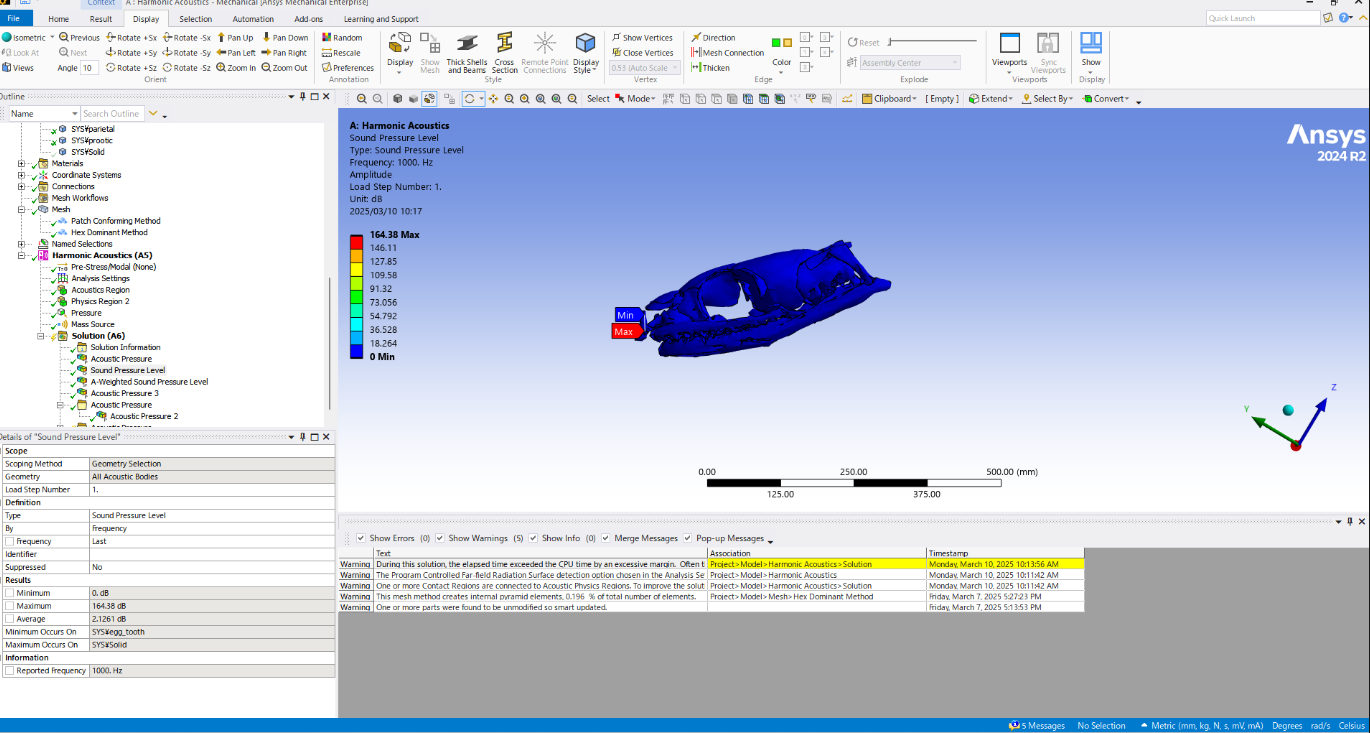Switch to the Selection tab
This screenshot has height=733, width=1370.
point(196,18)
